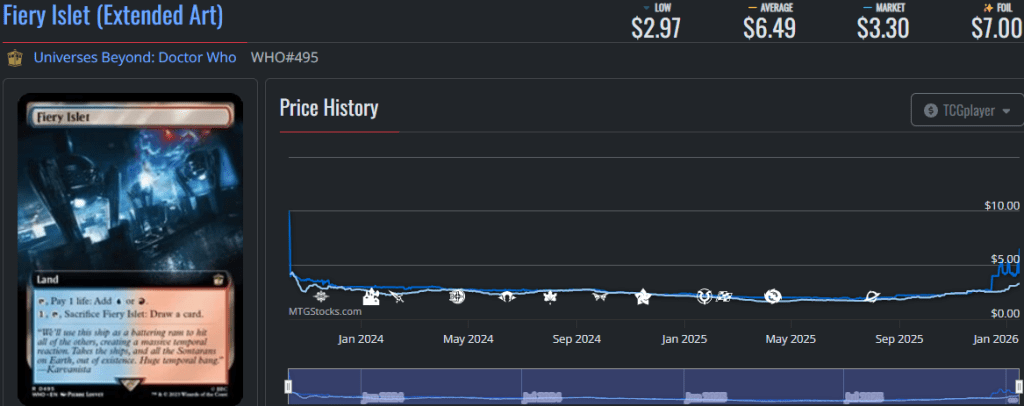1024x406 pixels.
Task: Click the dollar coin icon beside TCGplayer
Action: pos(931,110)
